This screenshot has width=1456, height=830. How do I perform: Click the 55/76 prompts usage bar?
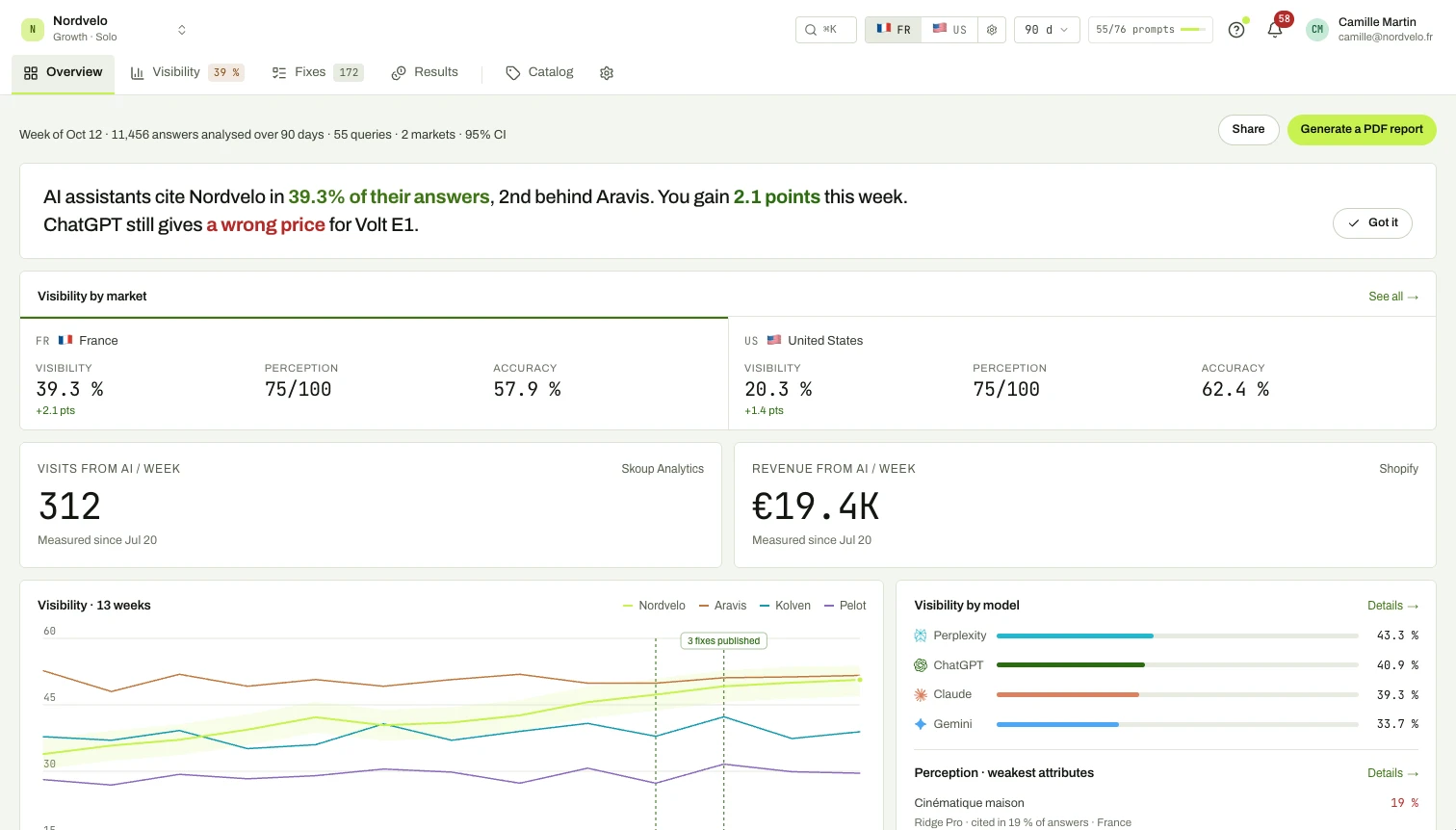[x=1150, y=30]
